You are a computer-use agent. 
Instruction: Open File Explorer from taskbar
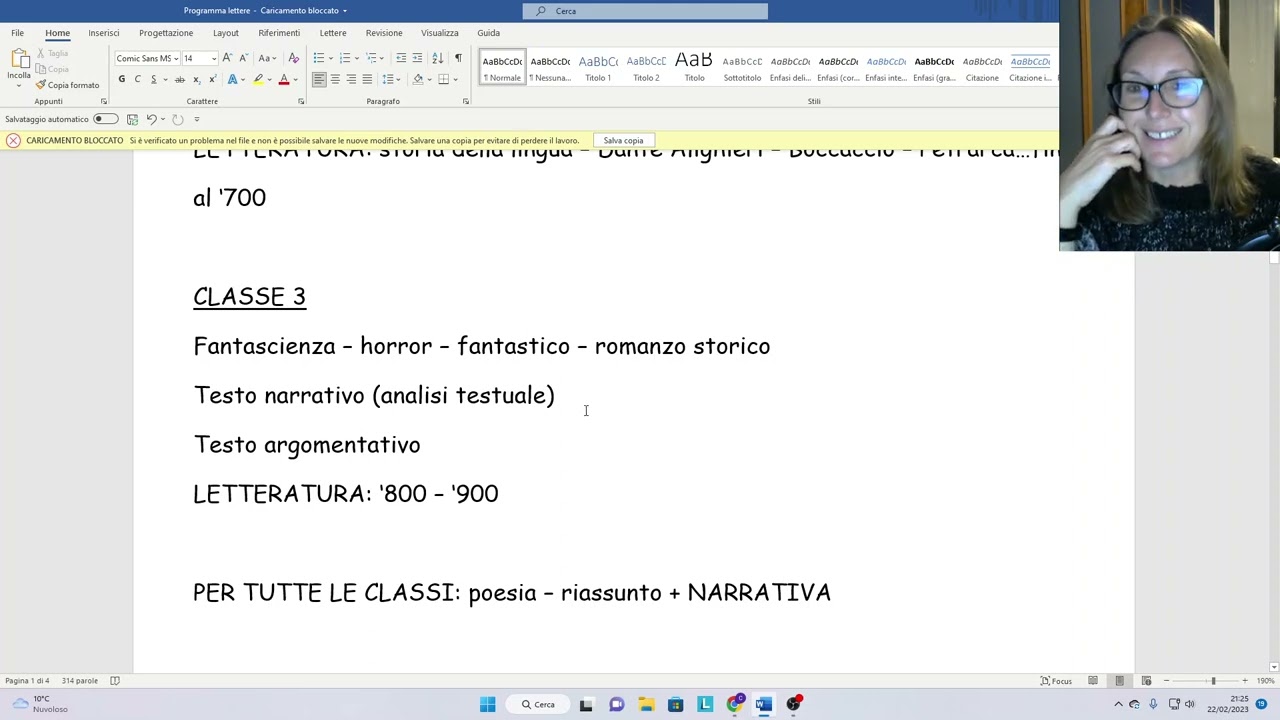pyautogui.click(x=646, y=704)
